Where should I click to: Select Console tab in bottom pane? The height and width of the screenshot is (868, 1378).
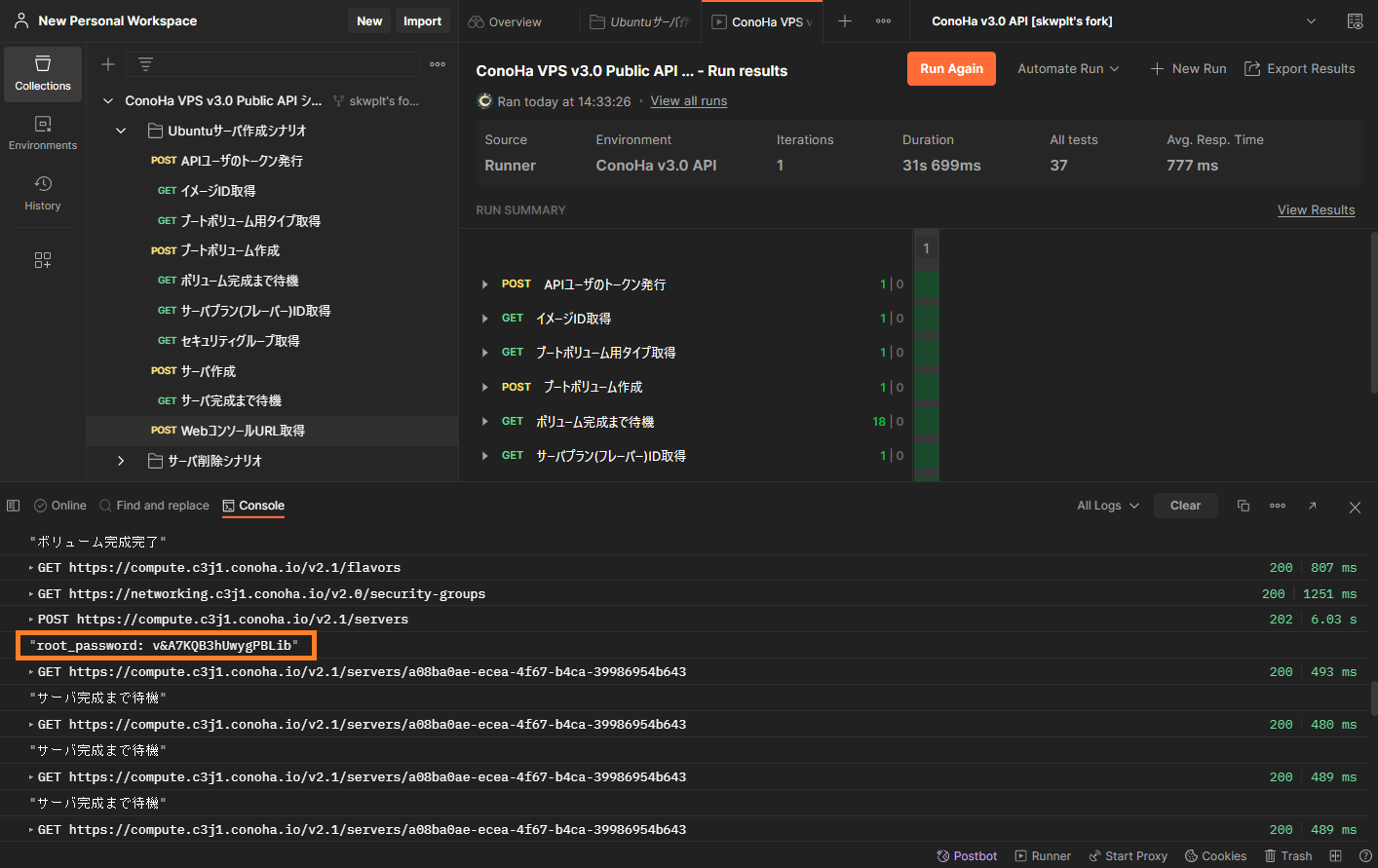tap(253, 506)
